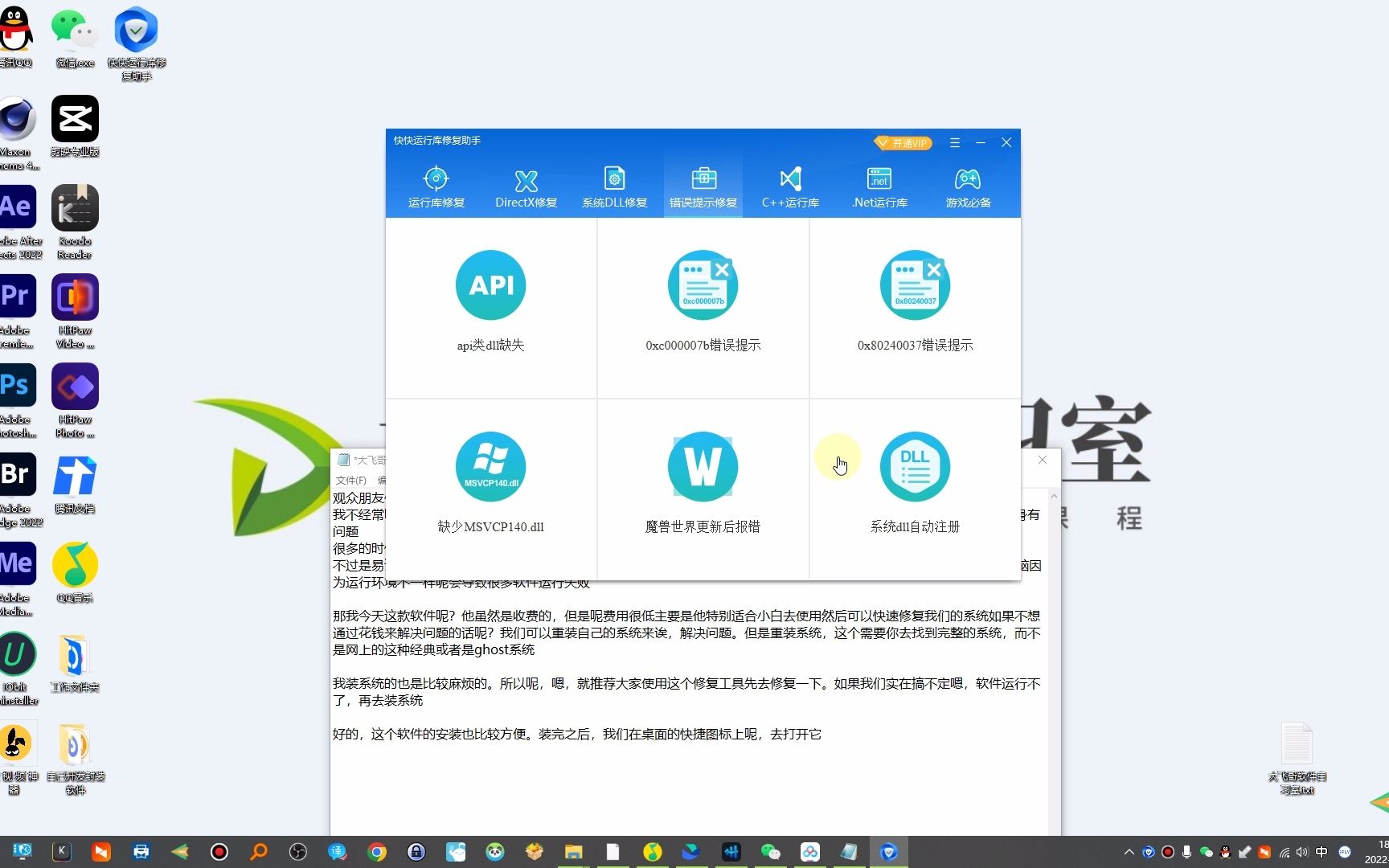This screenshot has width=1389, height=868.
Task: Open the 视频神器 desktop icon
Action: [x=18, y=758]
